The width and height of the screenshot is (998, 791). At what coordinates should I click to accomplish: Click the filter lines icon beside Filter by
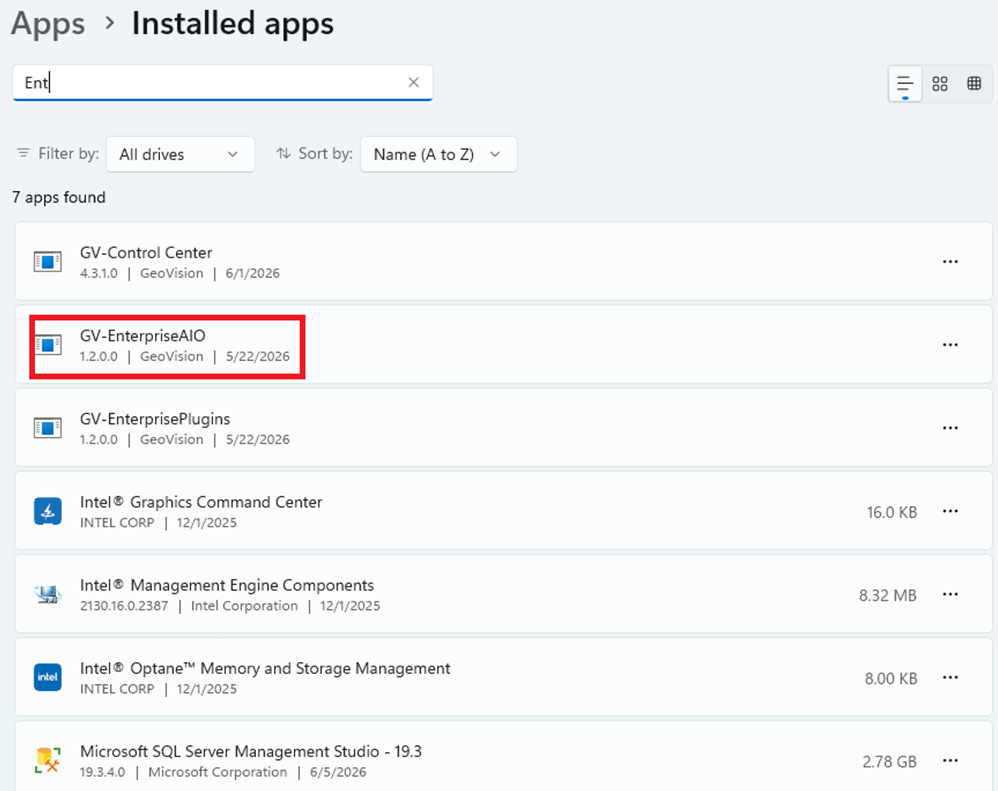click(x=24, y=153)
